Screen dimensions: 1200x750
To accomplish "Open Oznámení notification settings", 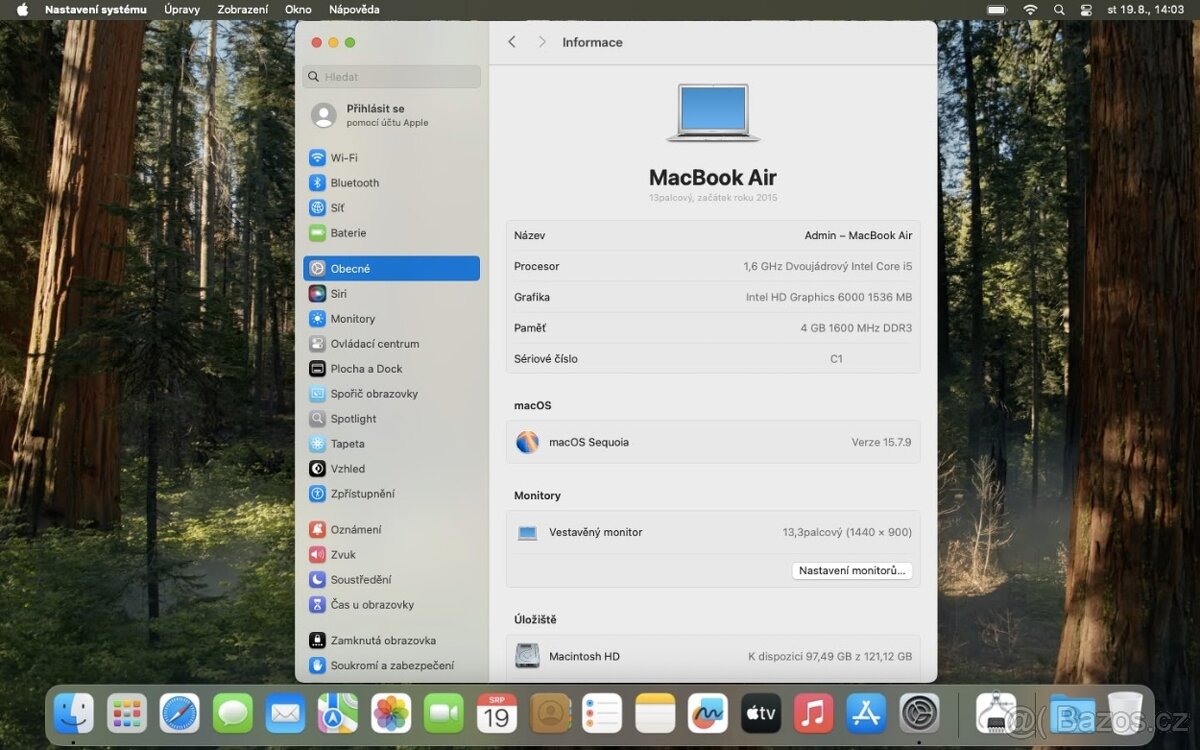I will pos(391,530).
